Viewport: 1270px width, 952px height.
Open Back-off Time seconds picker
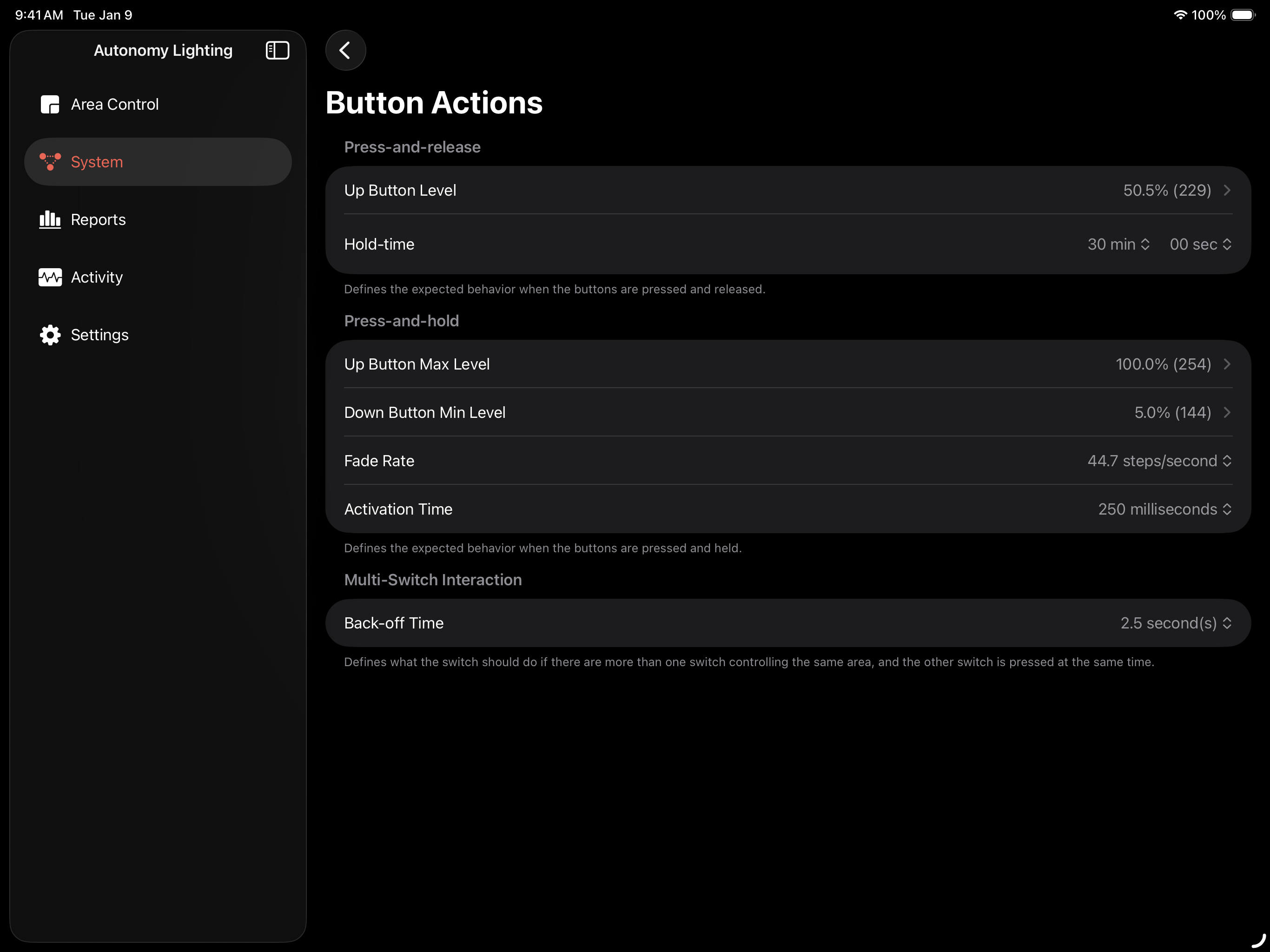[x=1176, y=623]
